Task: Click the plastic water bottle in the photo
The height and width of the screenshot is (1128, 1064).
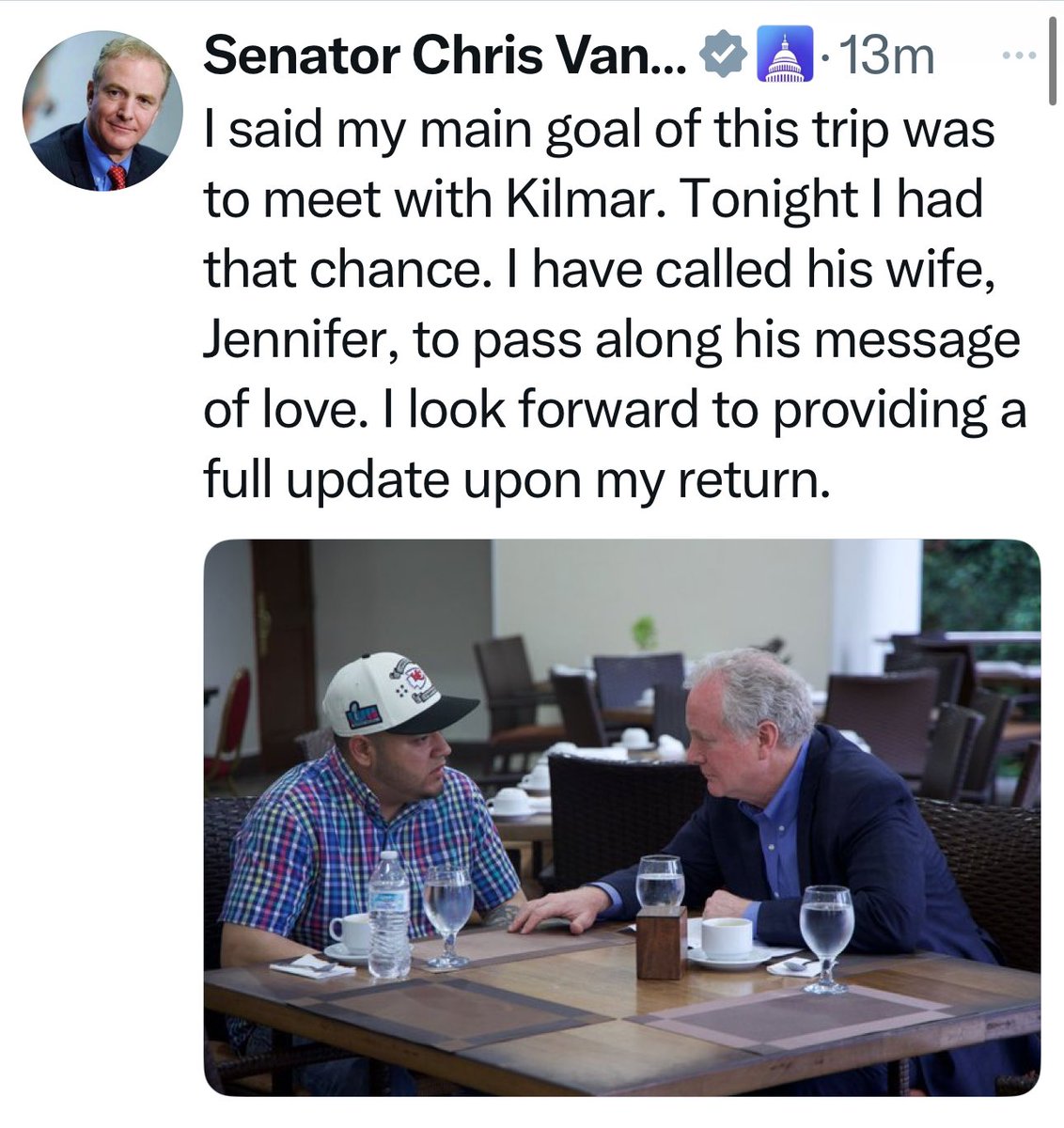Action: click(388, 916)
